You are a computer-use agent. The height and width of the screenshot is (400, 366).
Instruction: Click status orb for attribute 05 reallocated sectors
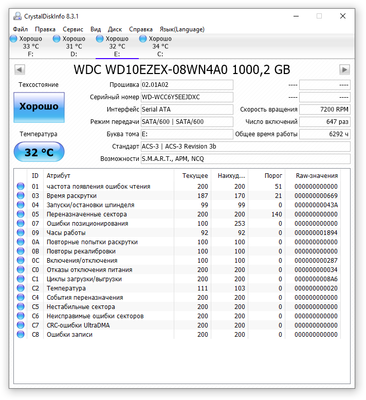click(x=21, y=214)
